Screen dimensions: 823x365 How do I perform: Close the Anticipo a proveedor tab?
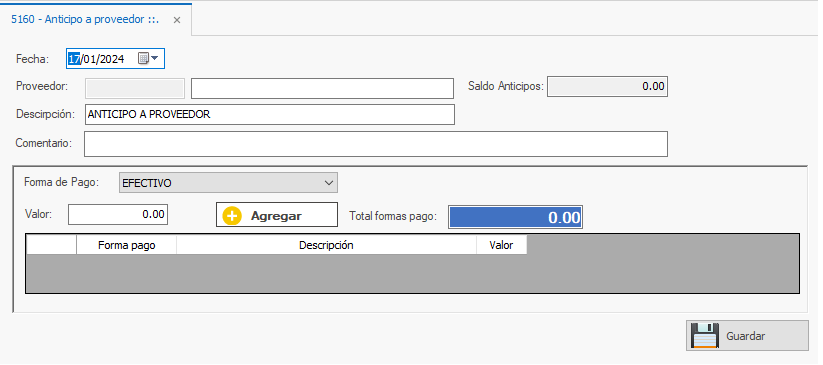tap(177, 20)
